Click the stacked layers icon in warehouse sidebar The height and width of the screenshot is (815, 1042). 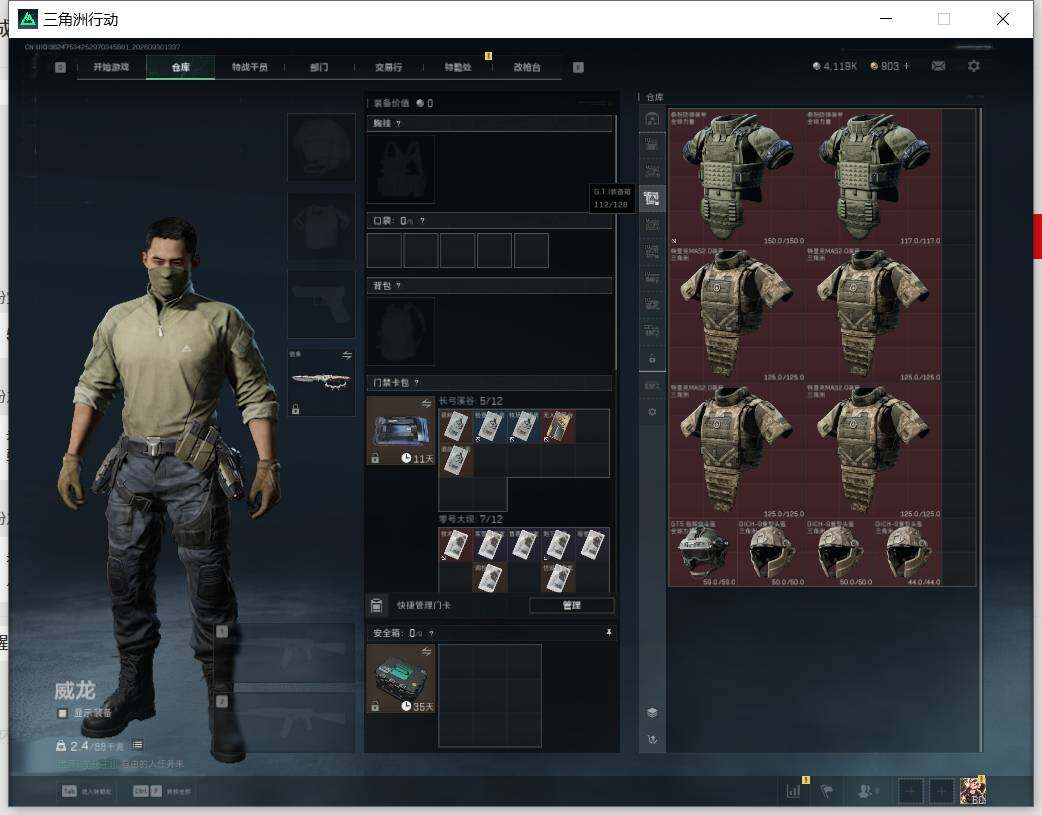click(x=652, y=713)
